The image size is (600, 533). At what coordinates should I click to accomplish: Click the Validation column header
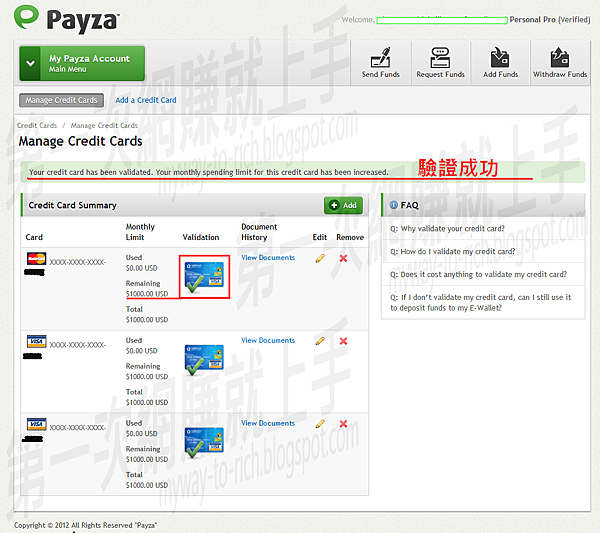pos(201,237)
